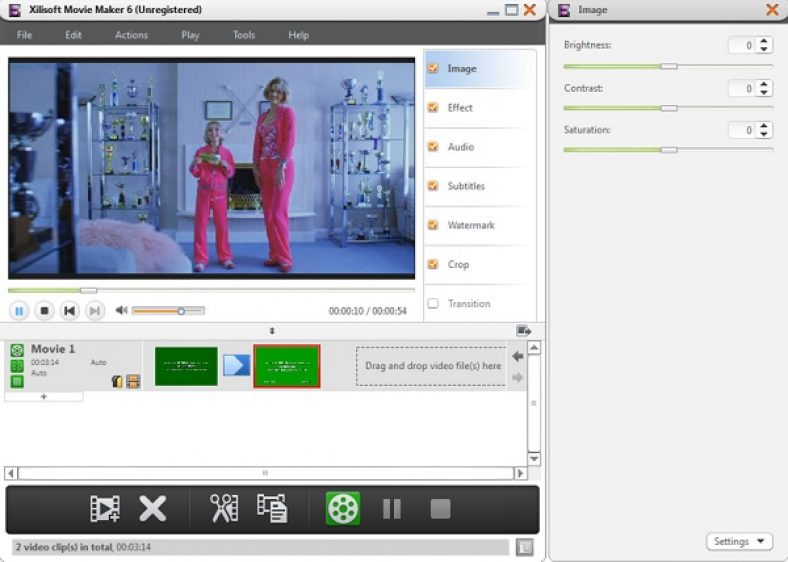Click the transition arrow icon between clips
This screenshot has width=788, height=562.
tap(236, 366)
